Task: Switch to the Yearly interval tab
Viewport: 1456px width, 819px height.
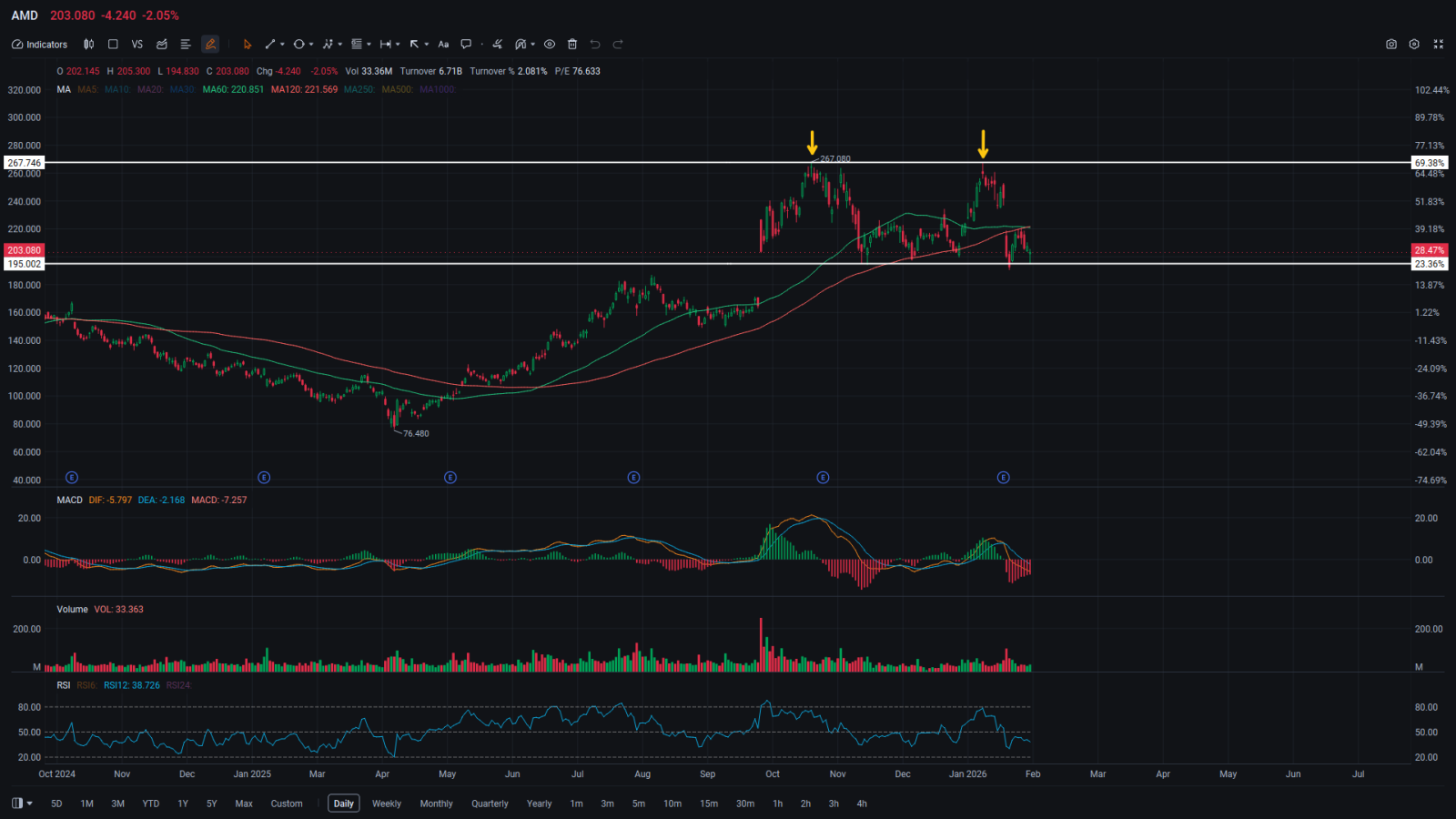Action: (540, 804)
